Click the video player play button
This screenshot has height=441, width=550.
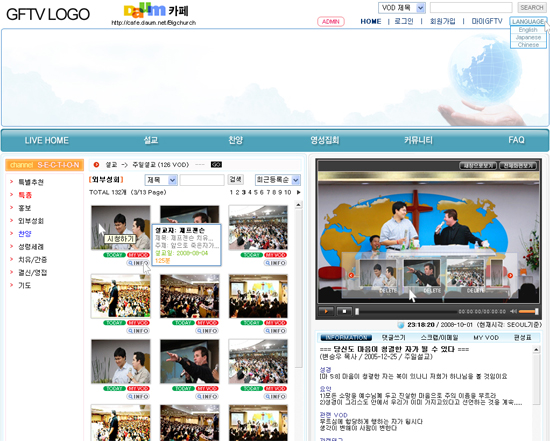click(326, 311)
